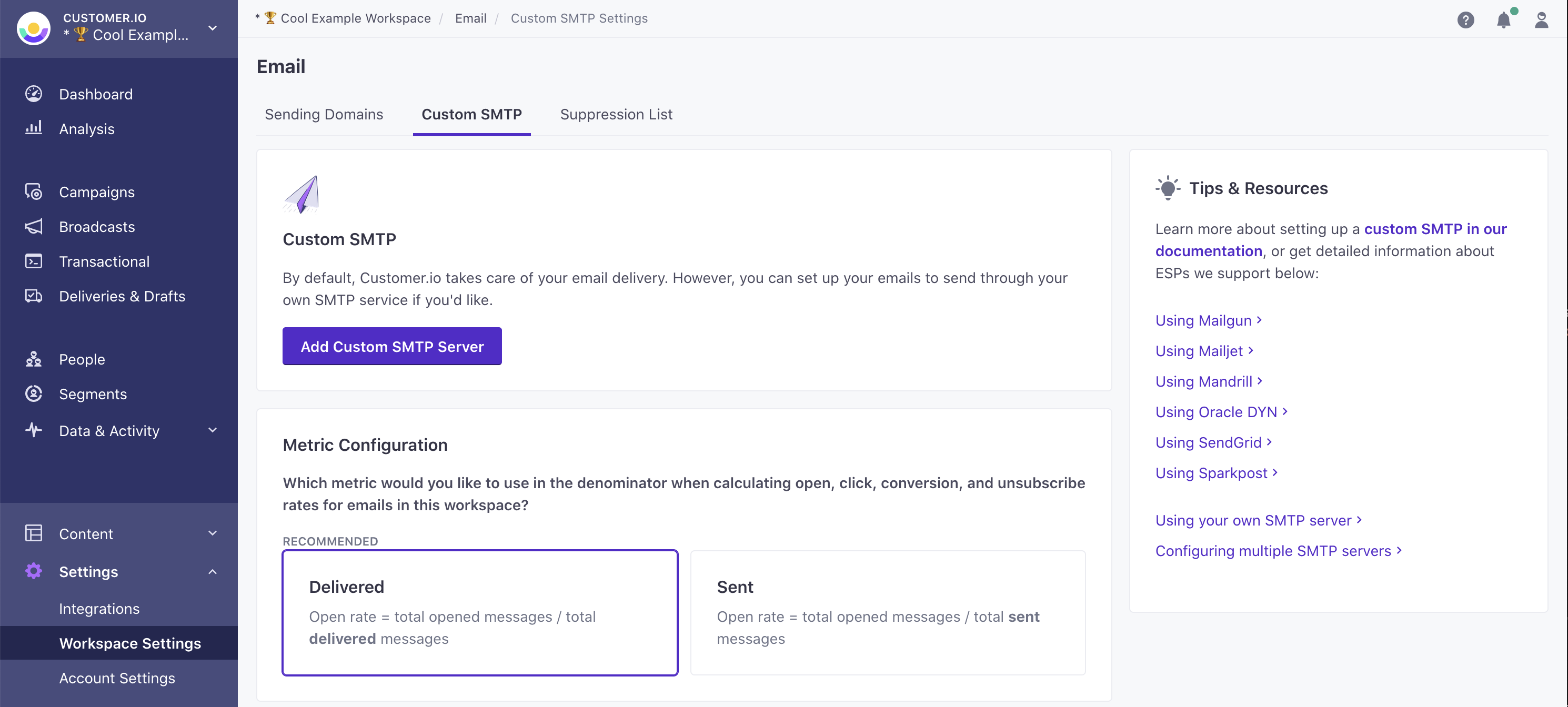Open the Using SendGrid link

point(1214,442)
